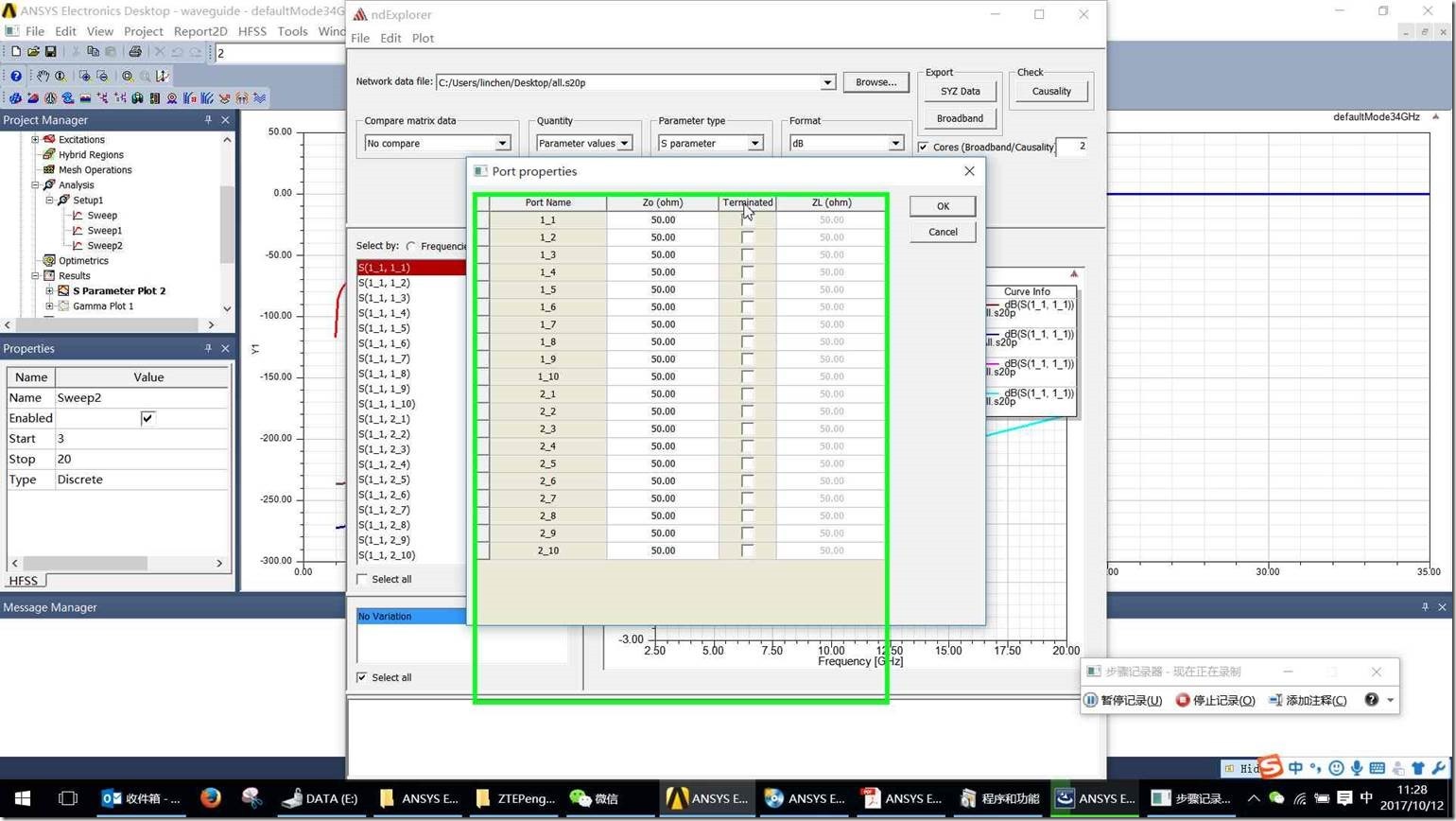Click the Causality check button

pyautogui.click(x=1051, y=92)
